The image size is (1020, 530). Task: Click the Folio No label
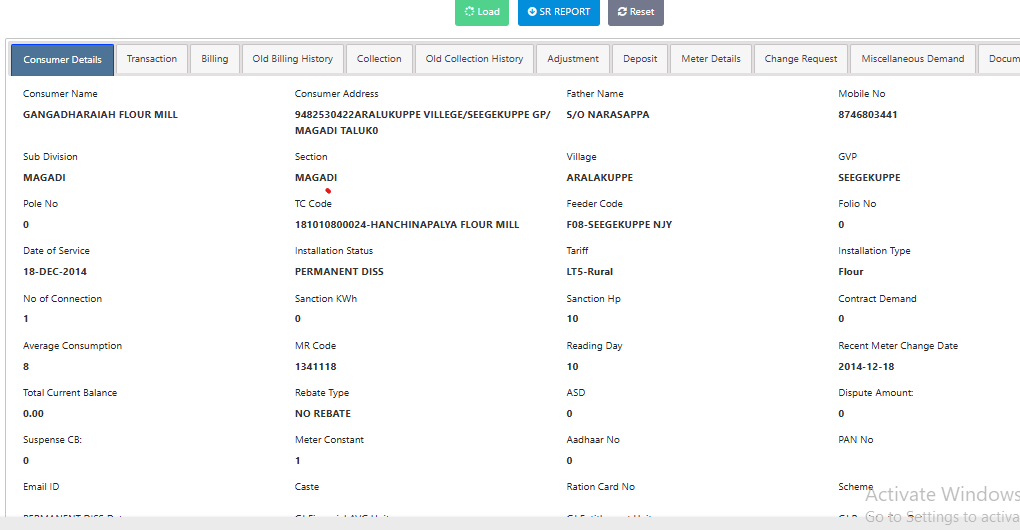coord(857,204)
